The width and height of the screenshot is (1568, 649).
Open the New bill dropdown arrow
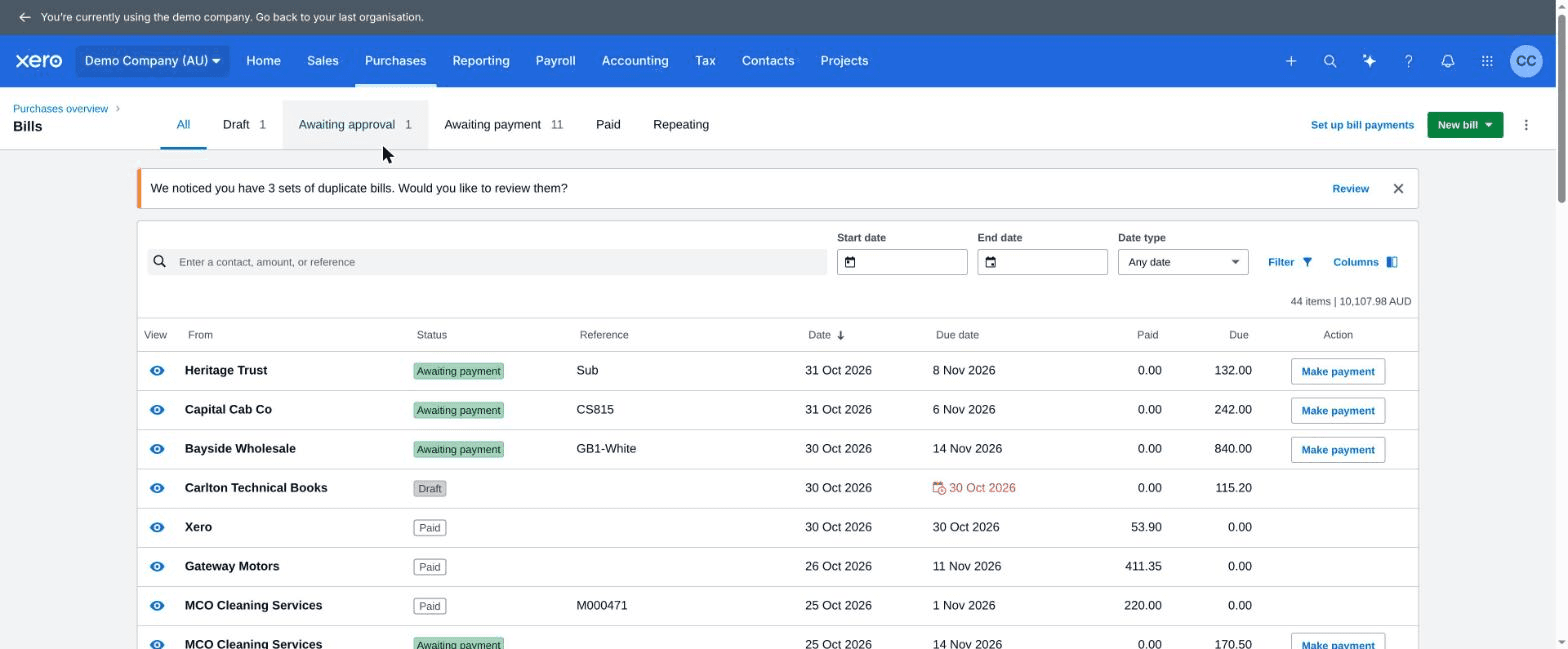point(1488,125)
